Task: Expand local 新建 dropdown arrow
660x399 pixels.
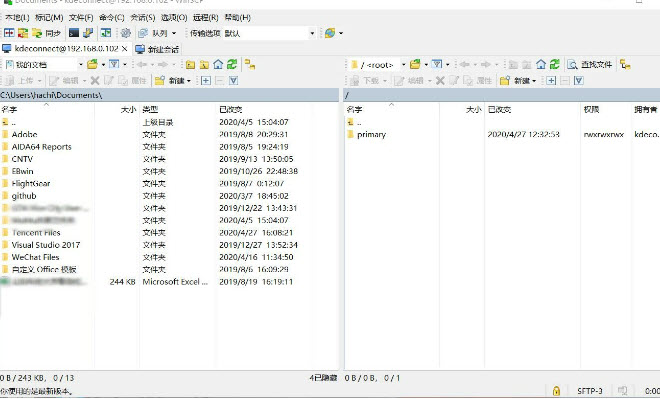Action: 189,80
